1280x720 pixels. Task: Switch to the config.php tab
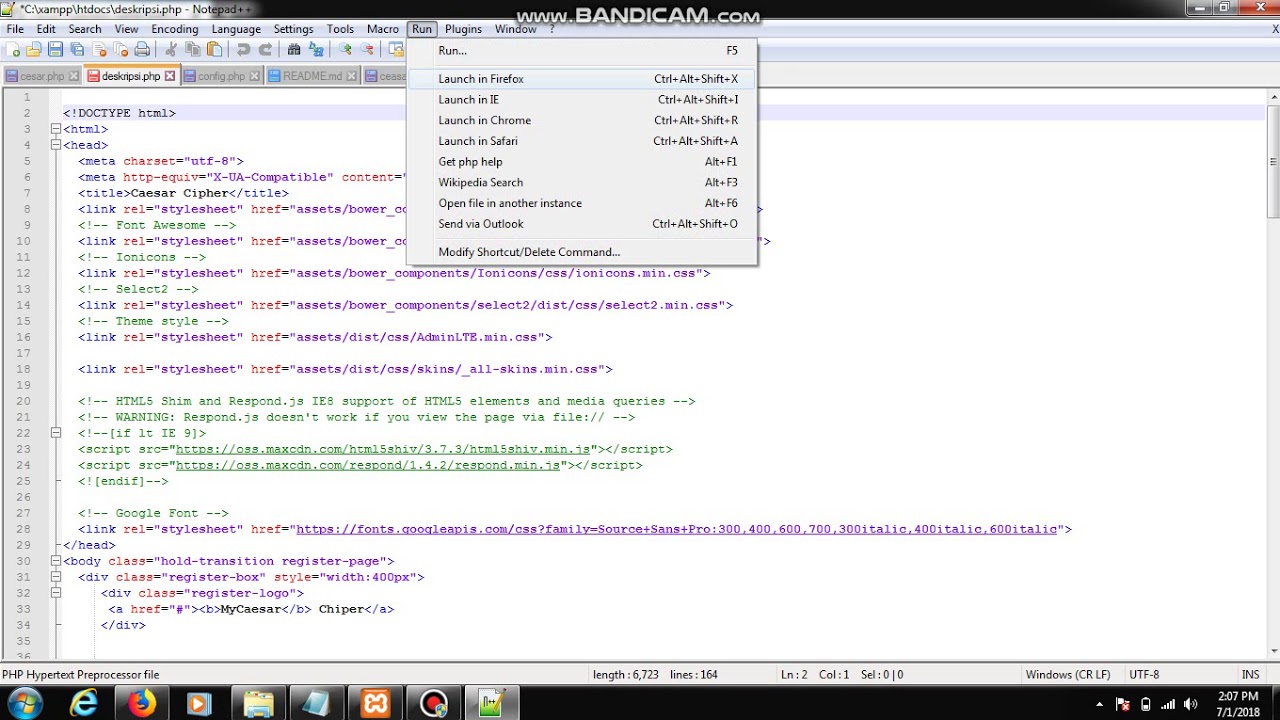[x=220, y=76]
